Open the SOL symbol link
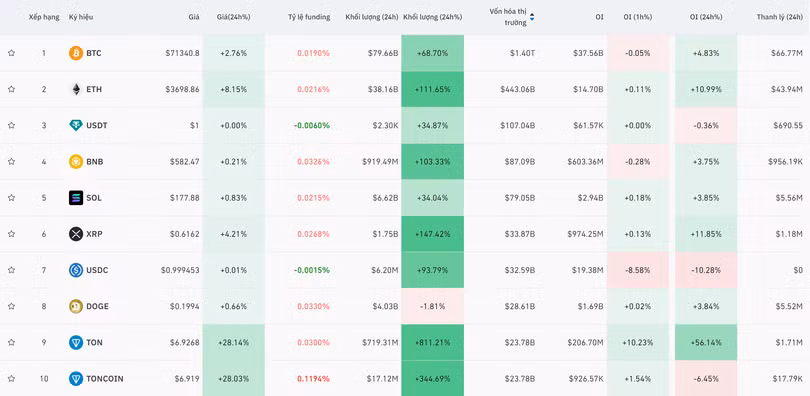This screenshot has width=810, height=396. pyautogui.click(x=94, y=198)
